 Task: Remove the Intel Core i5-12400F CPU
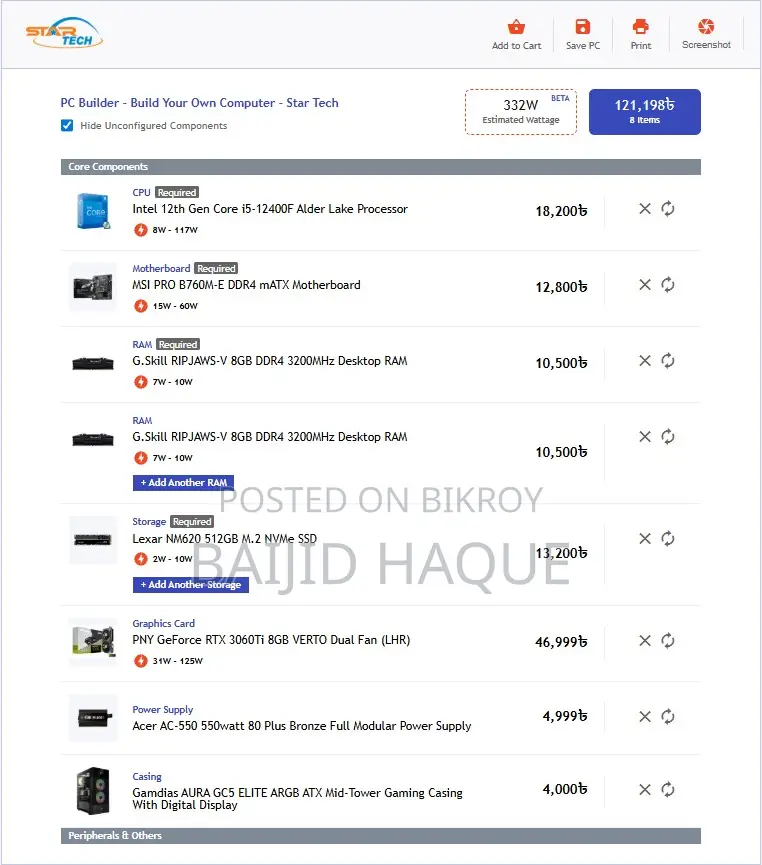tap(644, 209)
